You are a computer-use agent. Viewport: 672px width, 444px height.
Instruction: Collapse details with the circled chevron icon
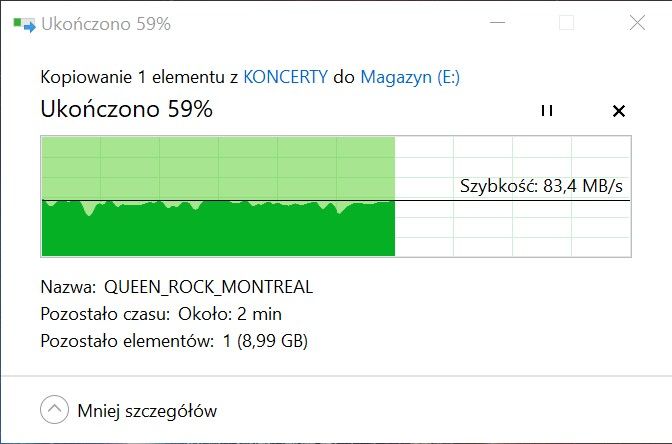(x=55, y=410)
